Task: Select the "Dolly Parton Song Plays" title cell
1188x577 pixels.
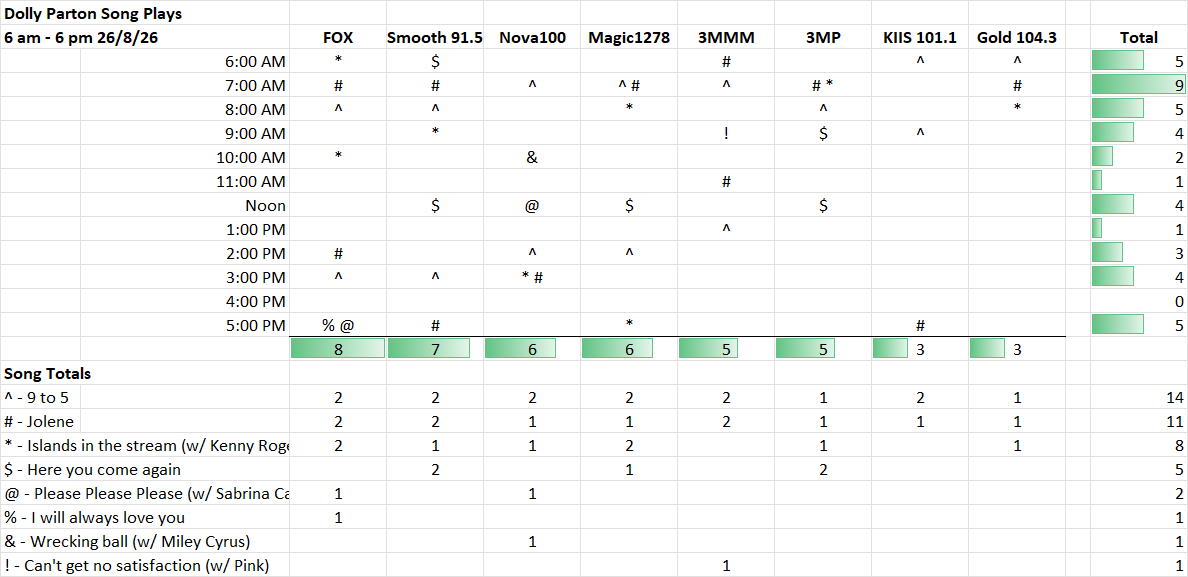Action: tap(93, 14)
